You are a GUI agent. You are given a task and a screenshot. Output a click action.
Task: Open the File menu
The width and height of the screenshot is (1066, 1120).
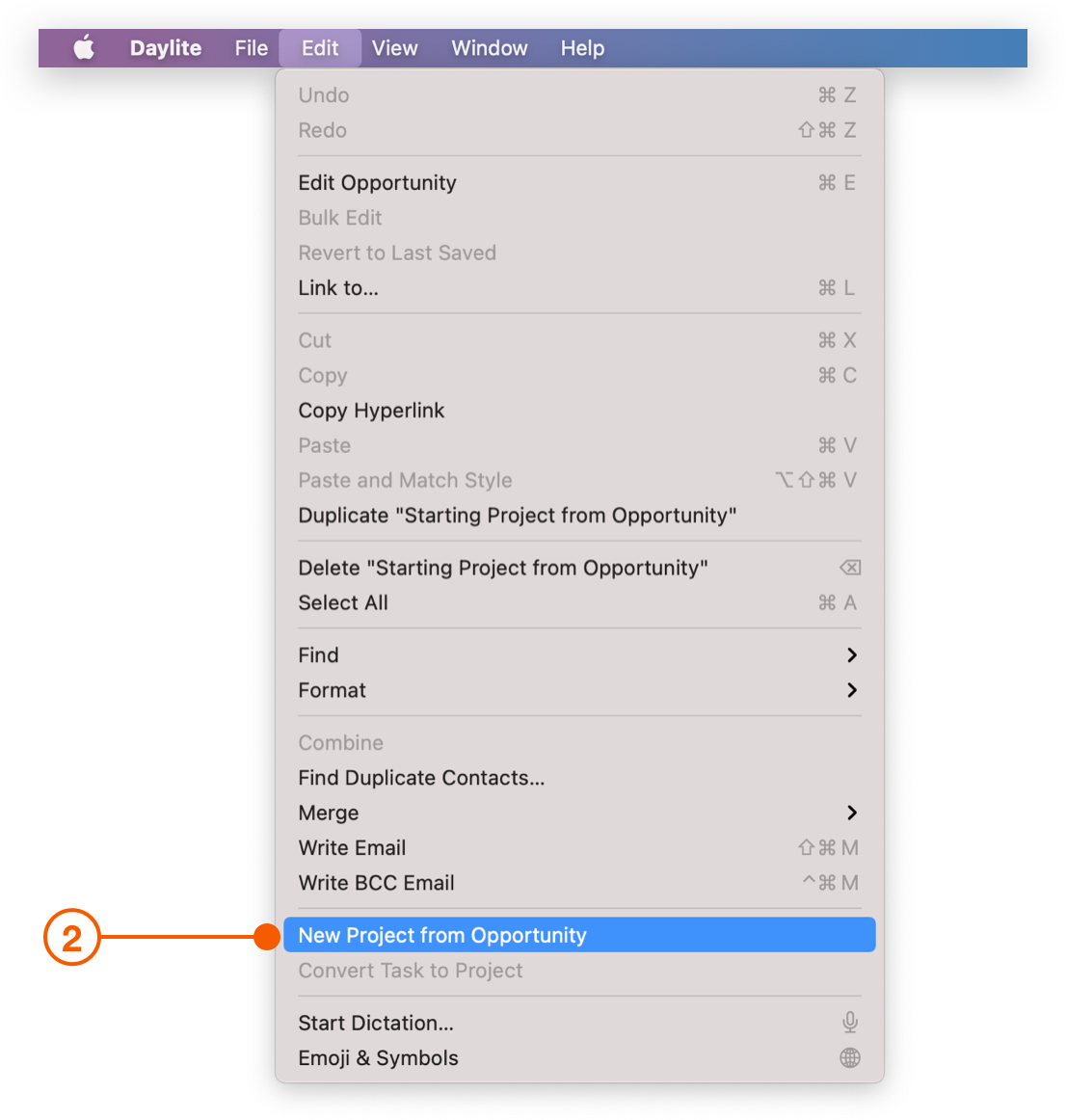point(252,47)
